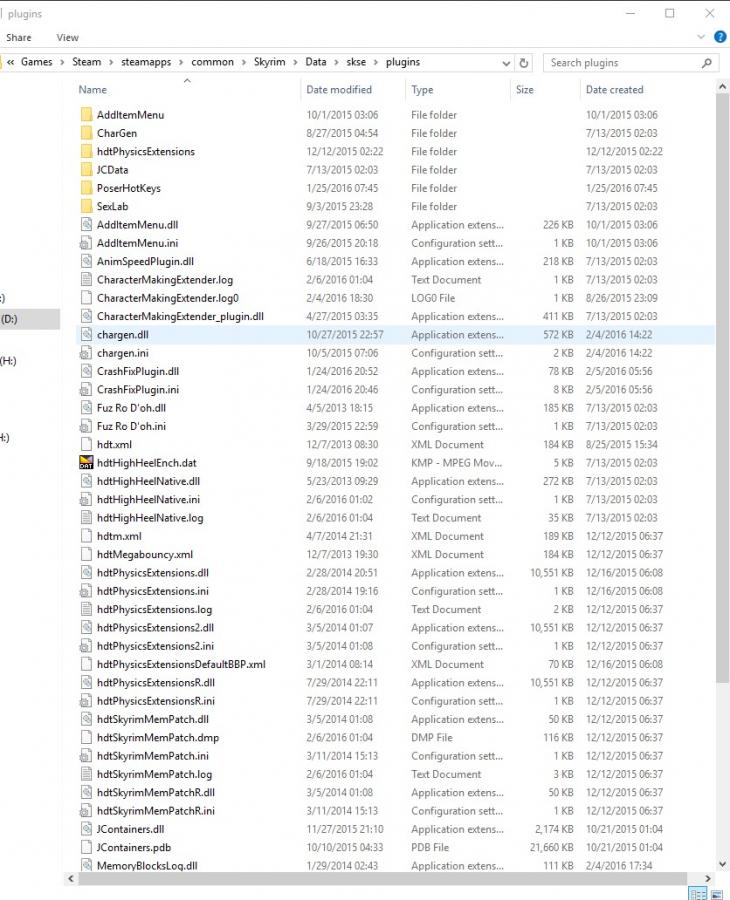Screen dimensions: 730x900
Task: Expand the chevron after skse in path
Action: pos(375,62)
